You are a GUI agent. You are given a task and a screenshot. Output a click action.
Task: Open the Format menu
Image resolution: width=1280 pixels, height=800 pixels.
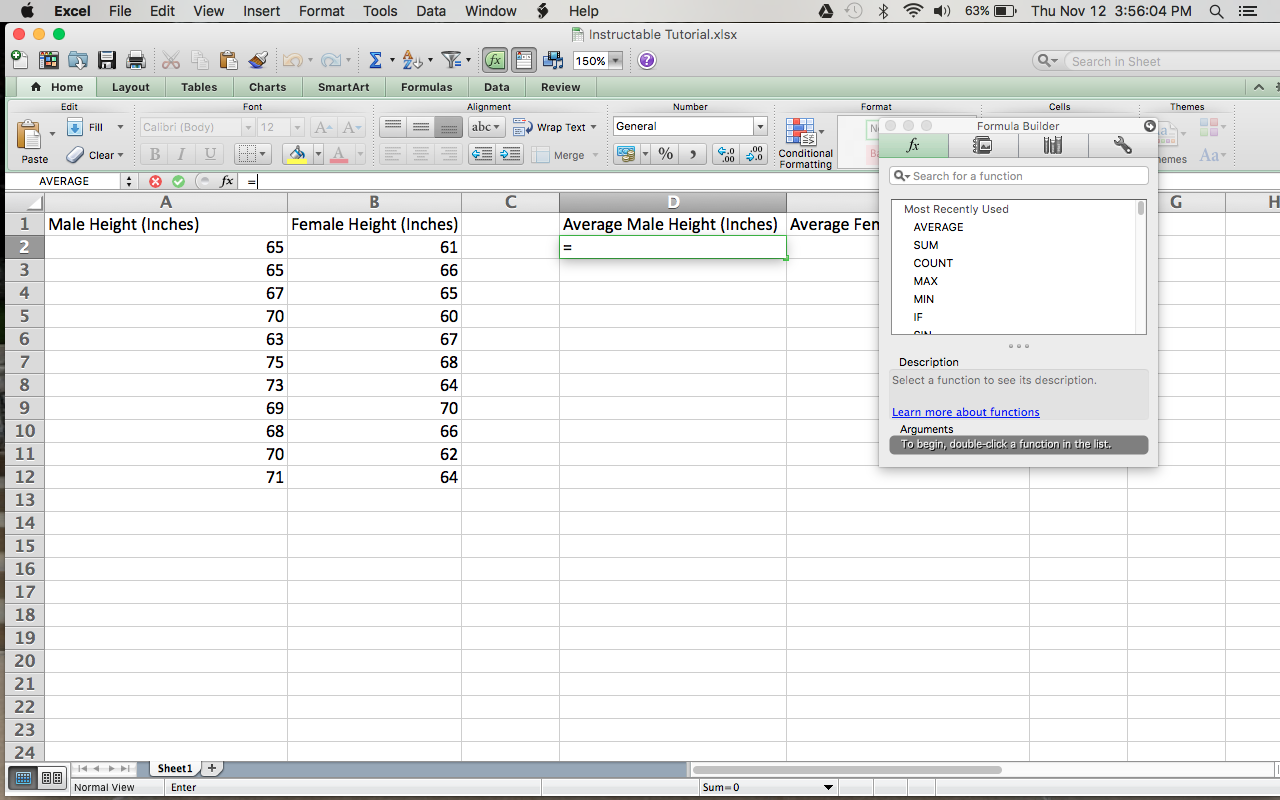tap(321, 11)
